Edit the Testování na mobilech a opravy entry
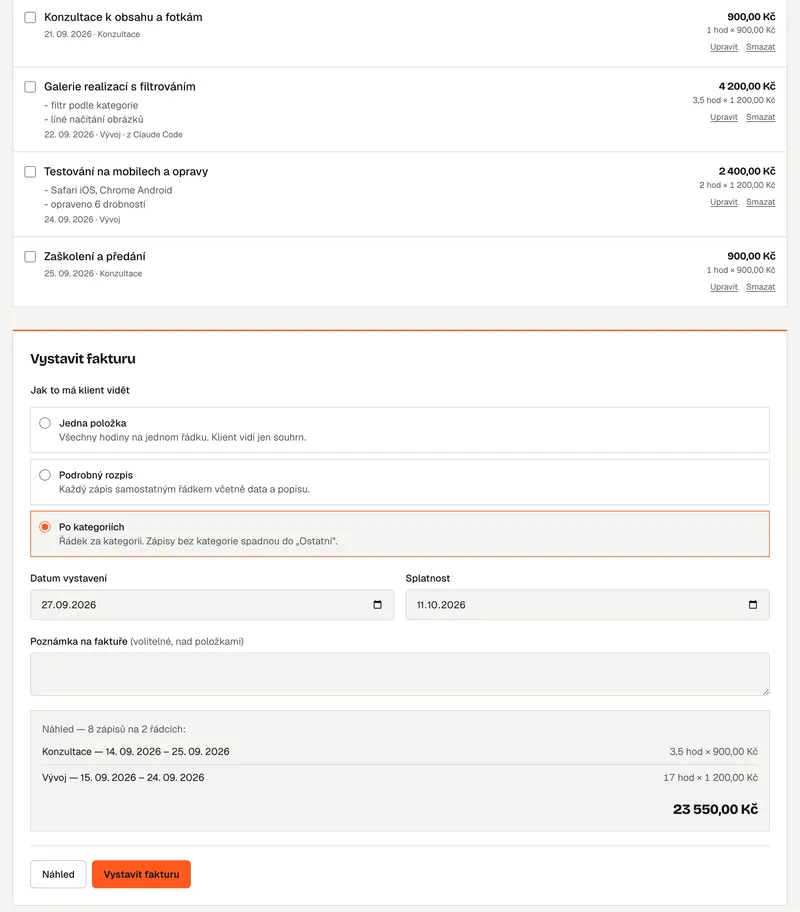 pyautogui.click(x=724, y=202)
